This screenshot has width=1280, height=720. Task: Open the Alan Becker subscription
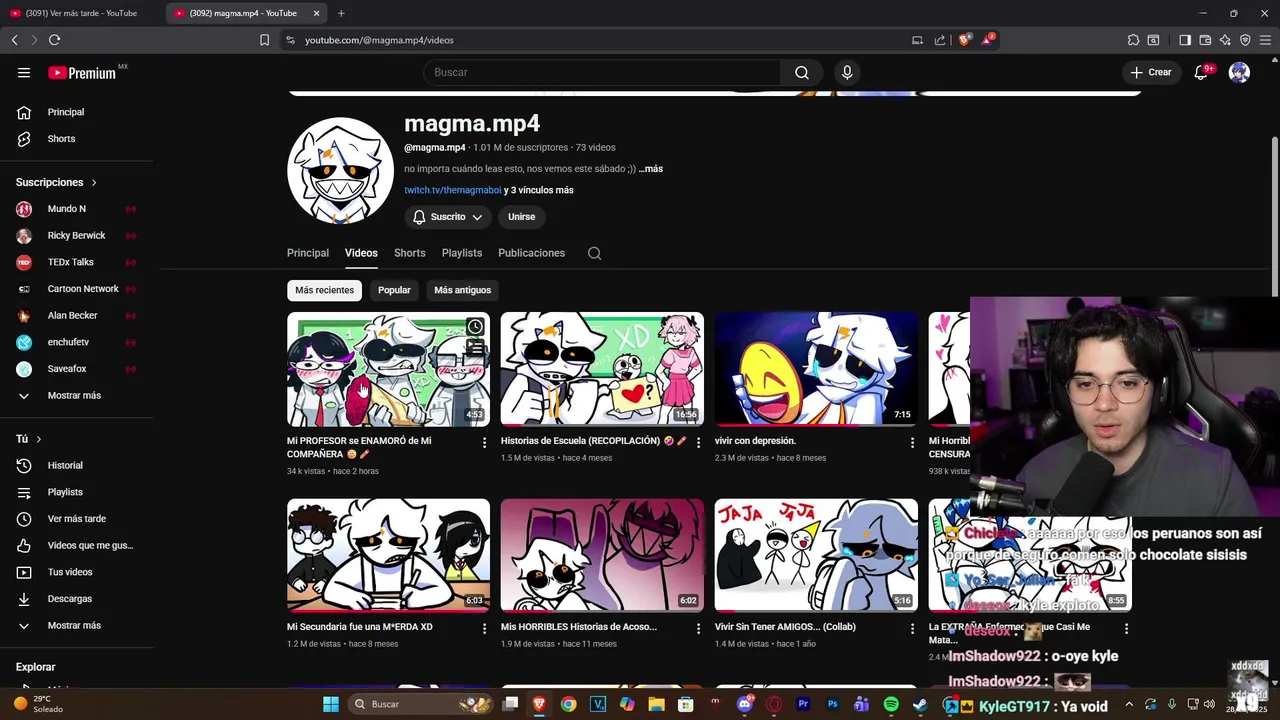coord(75,315)
